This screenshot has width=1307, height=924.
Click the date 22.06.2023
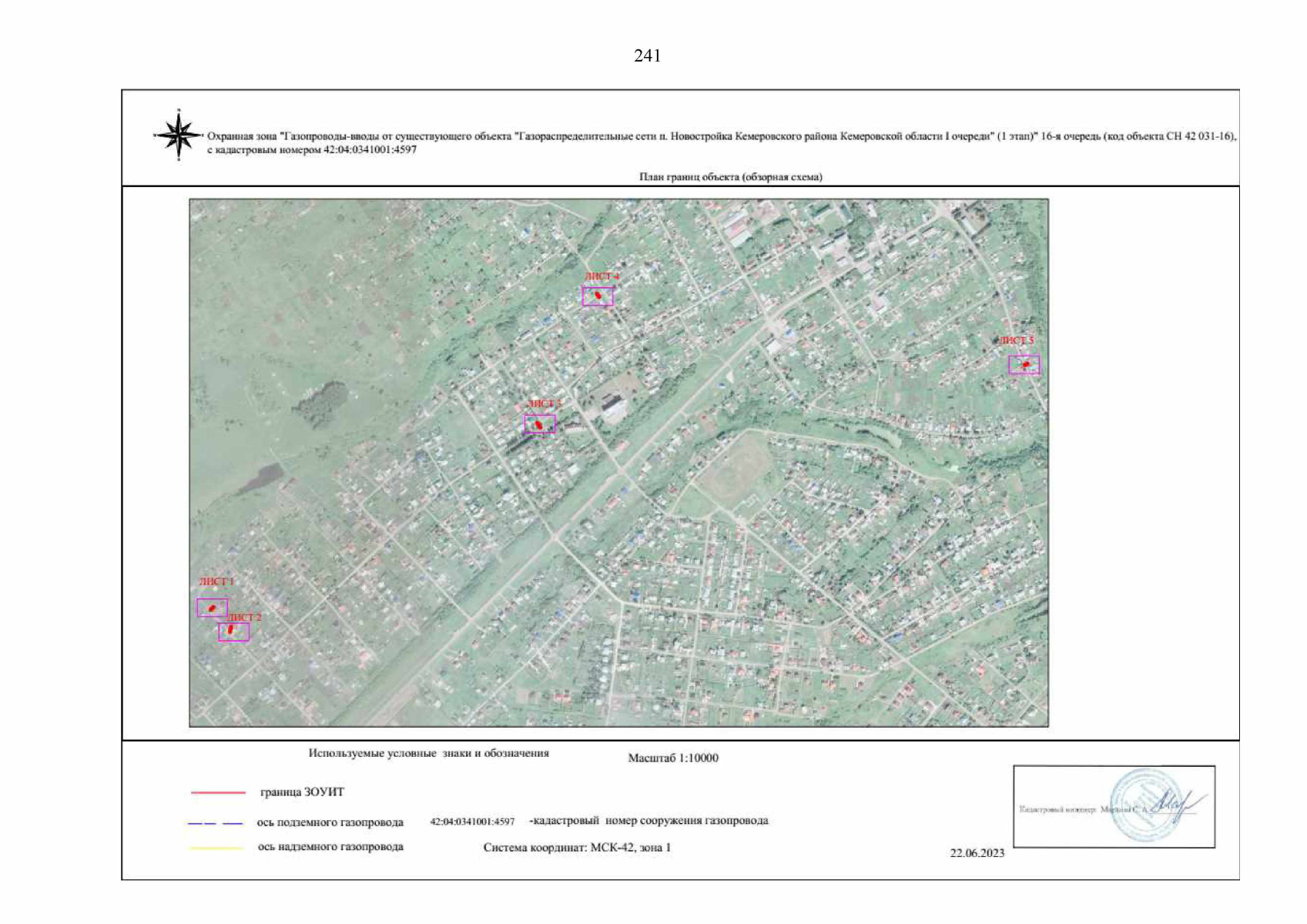tap(977, 852)
